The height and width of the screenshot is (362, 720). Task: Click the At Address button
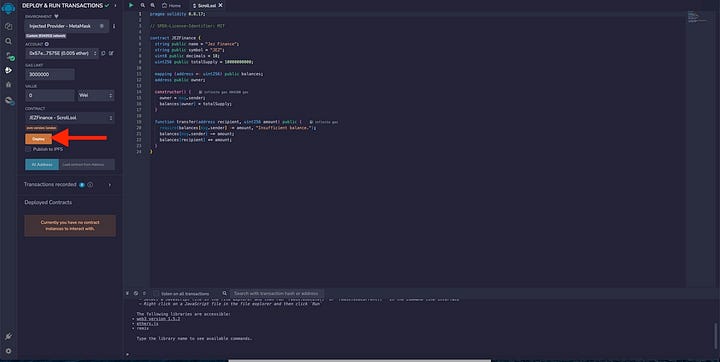click(x=42, y=164)
